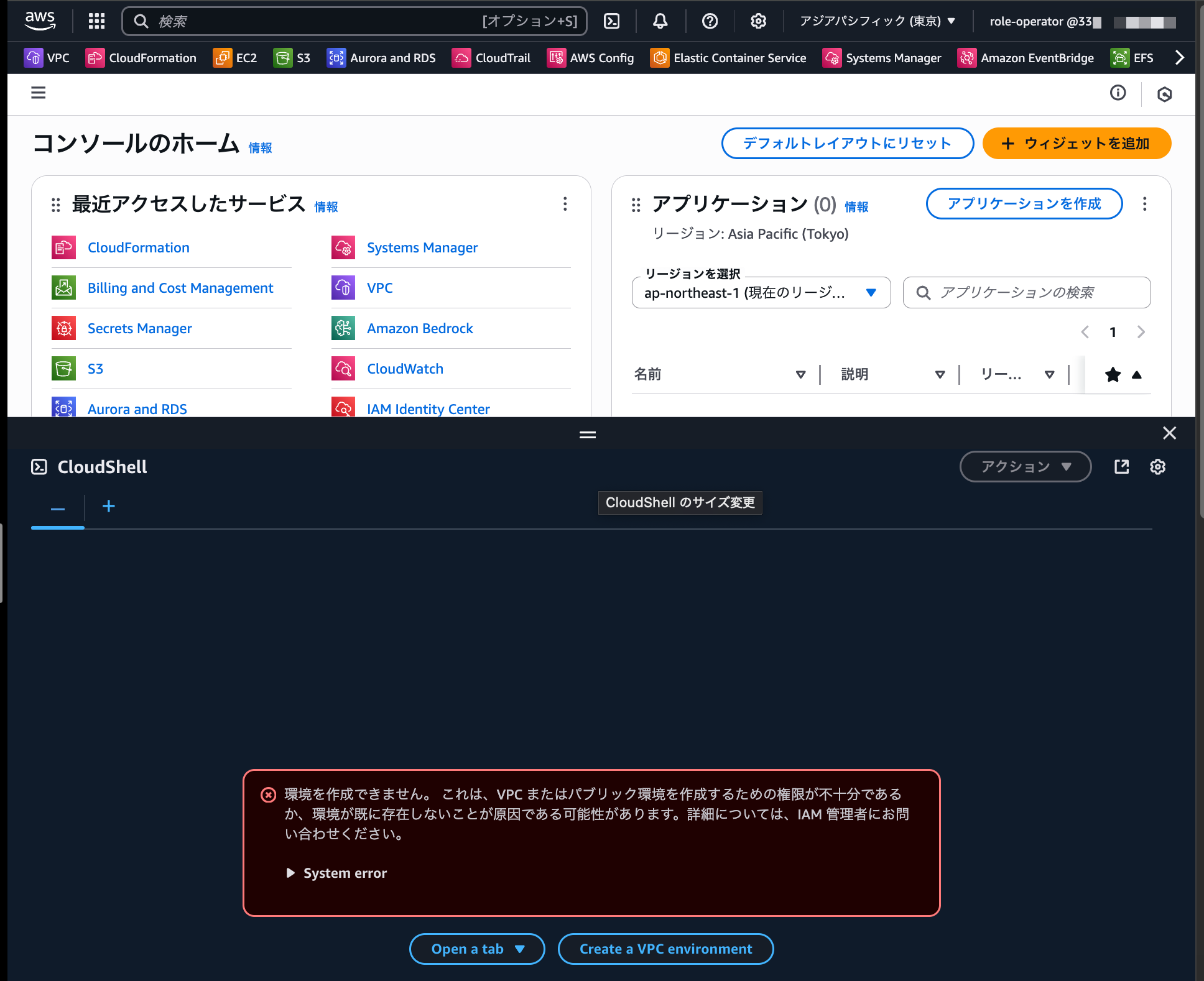Click 情報 link beside 最近アクセスしたサービス
This screenshot has height=981, width=1204.
326,207
